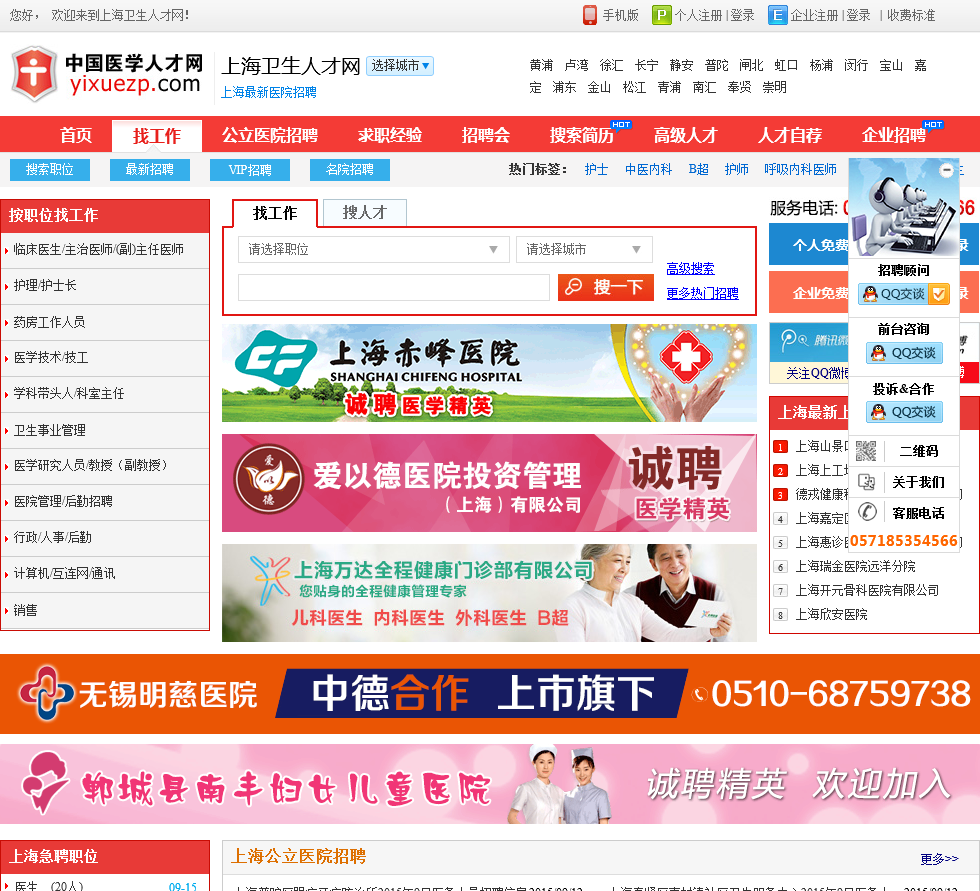The height and width of the screenshot is (891, 980).
Task: Select the 找工作 navigation tab
Action: pyautogui.click(x=156, y=136)
